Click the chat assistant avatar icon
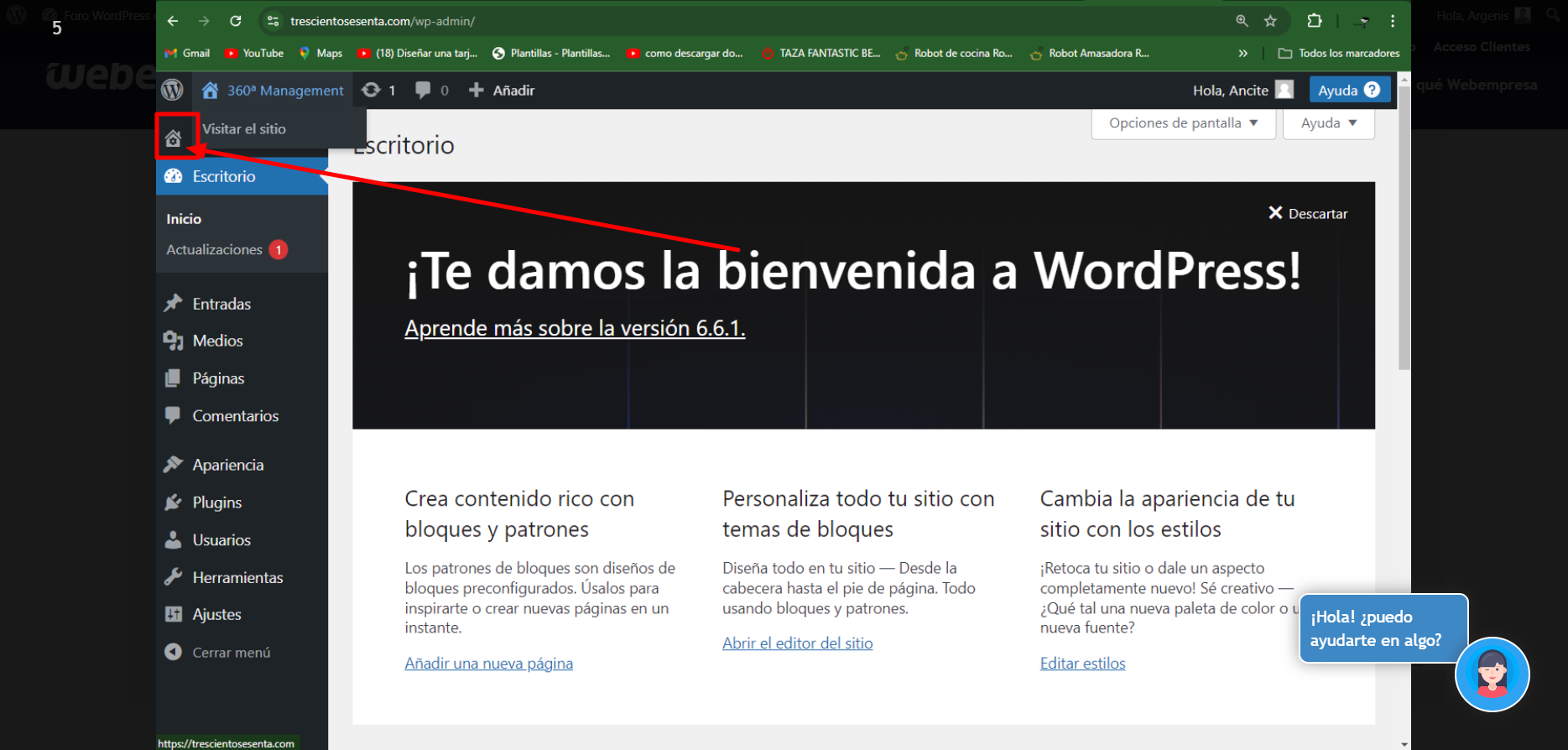This screenshot has width=1568, height=750. [x=1492, y=674]
